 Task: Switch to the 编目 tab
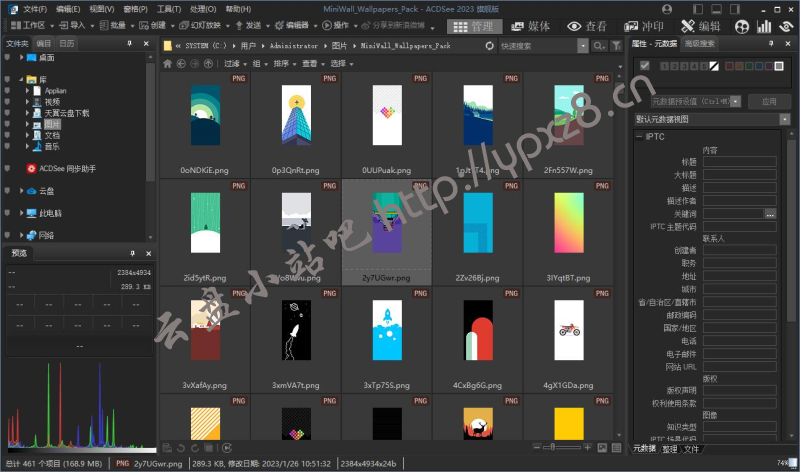click(x=44, y=44)
